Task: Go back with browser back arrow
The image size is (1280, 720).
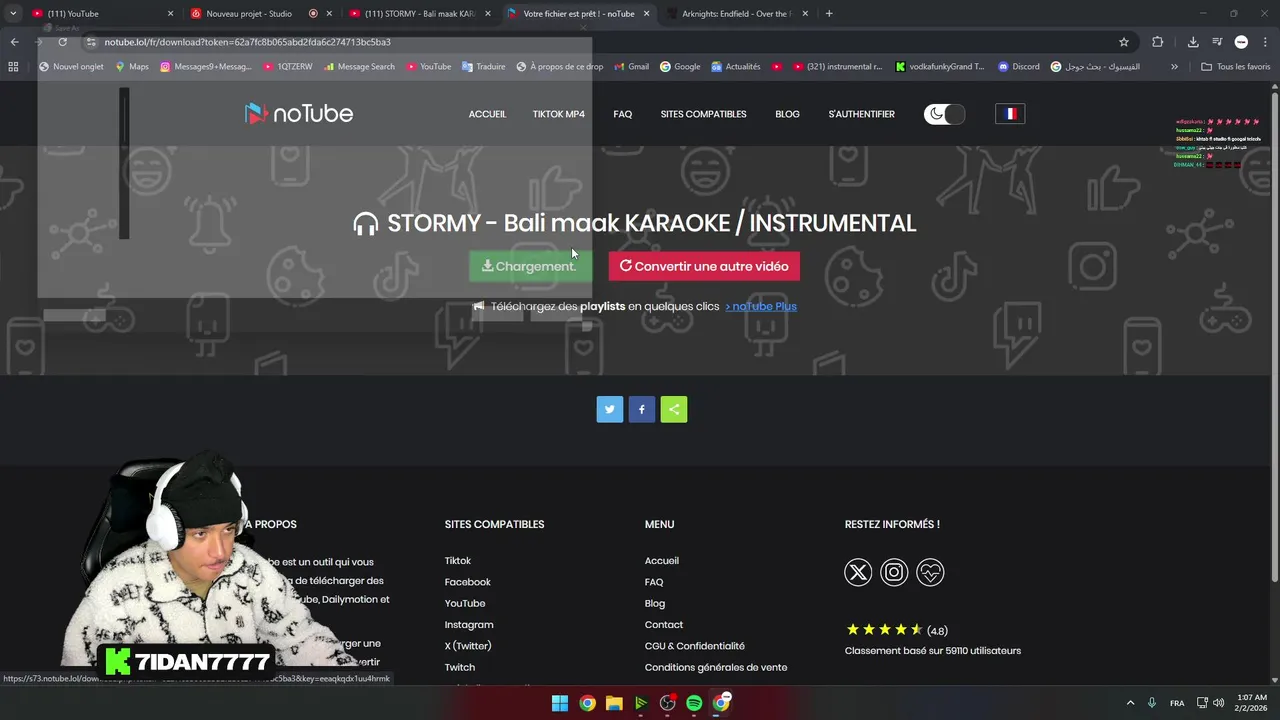Action: pos(14,42)
